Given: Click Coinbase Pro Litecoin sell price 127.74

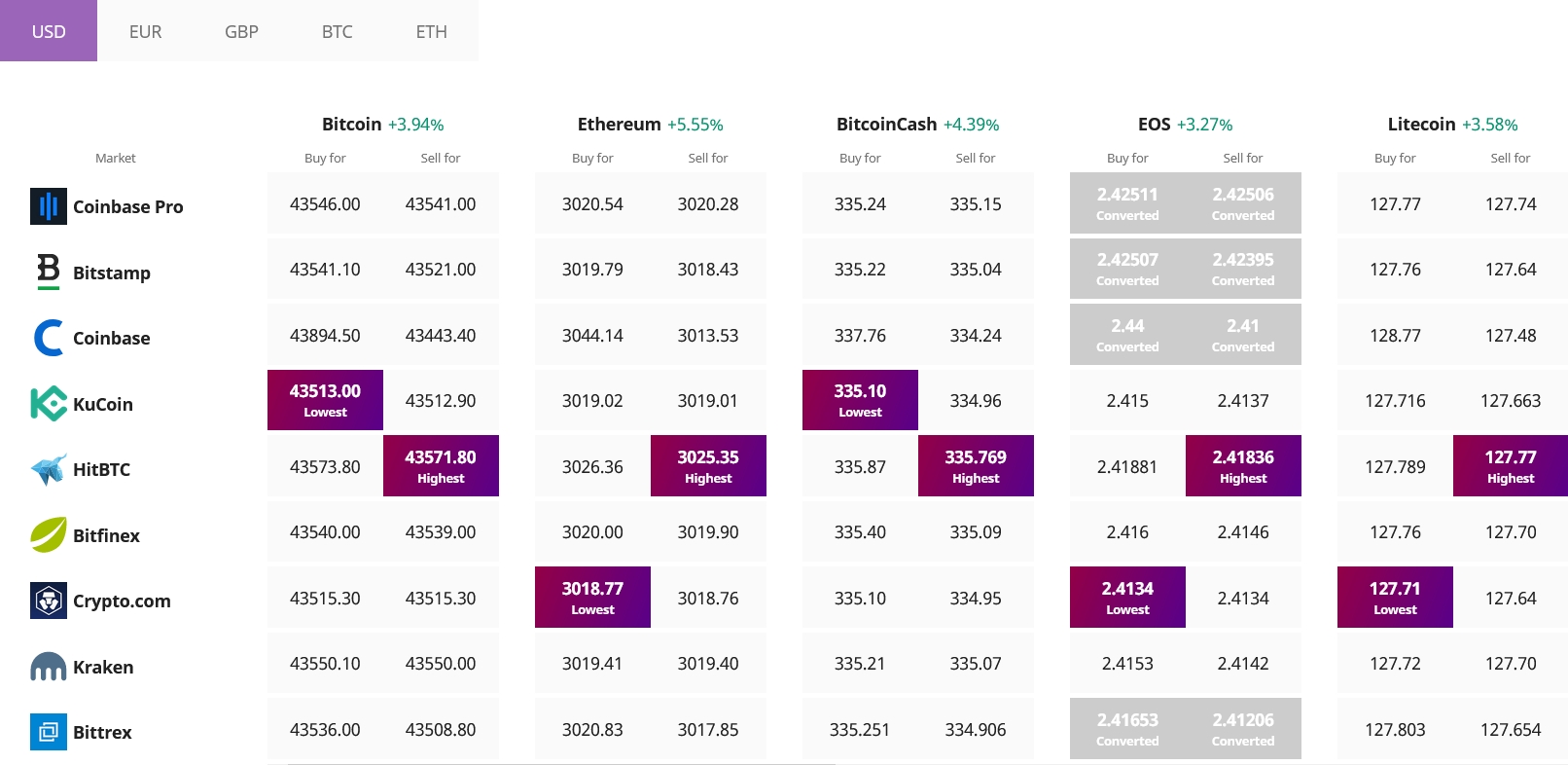Looking at the screenshot, I should coord(1511,204).
